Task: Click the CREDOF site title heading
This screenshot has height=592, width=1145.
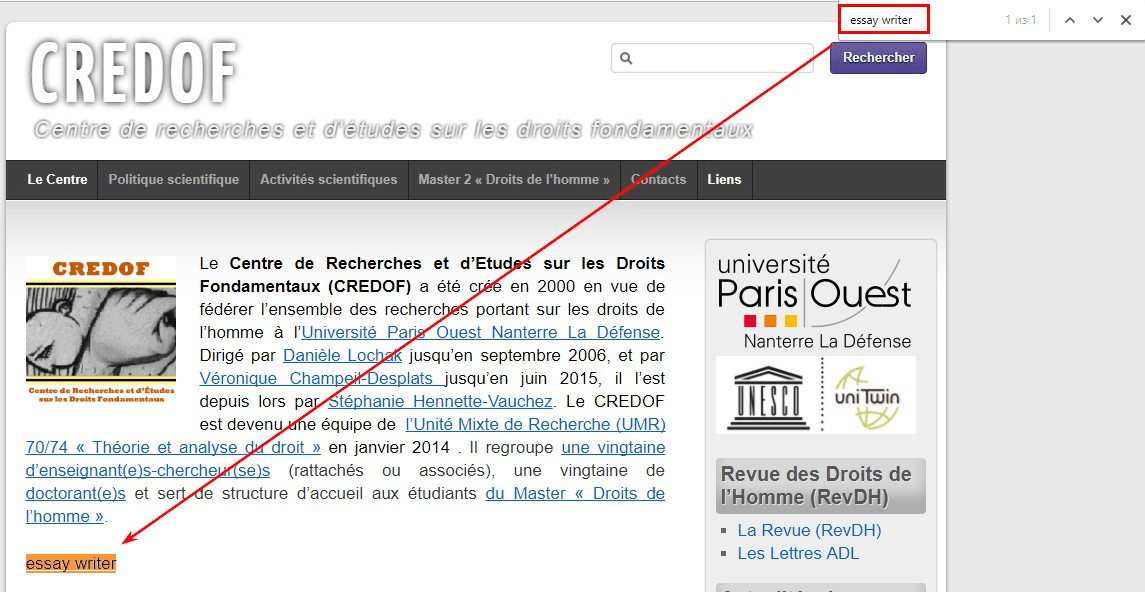Action: click(x=134, y=74)
